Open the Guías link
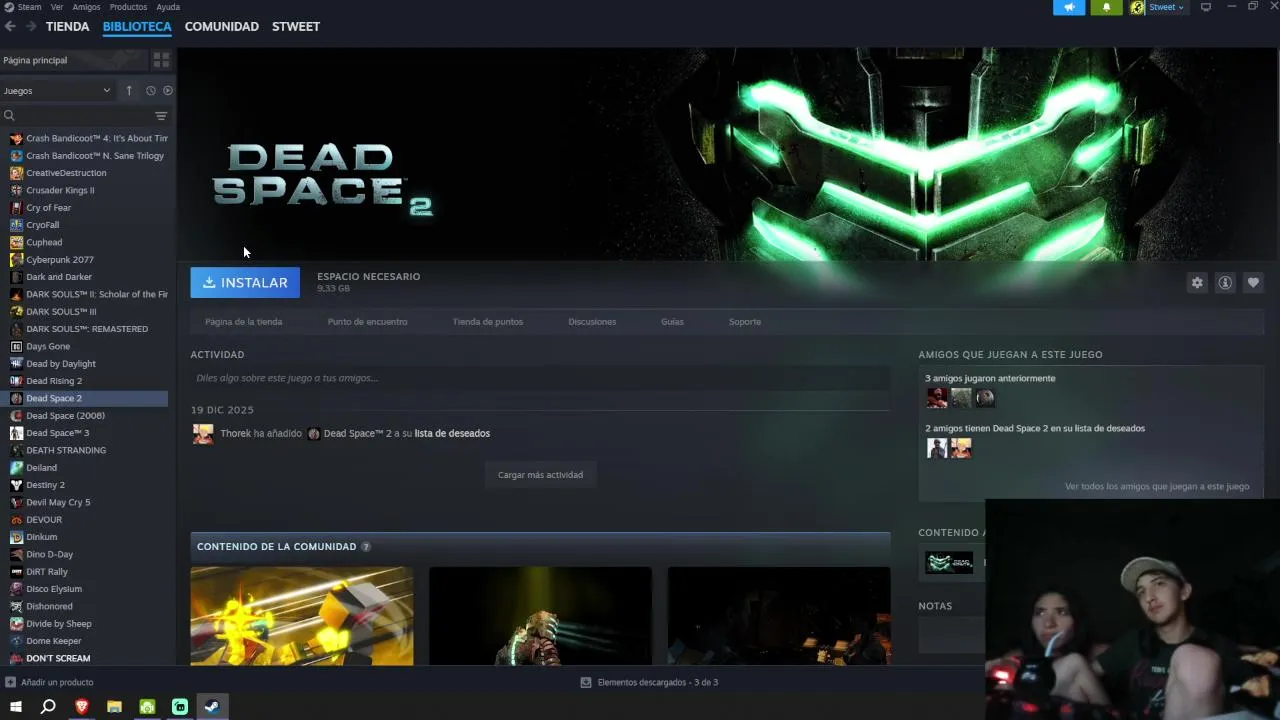The image size is (1280, 720). point(672,322)
